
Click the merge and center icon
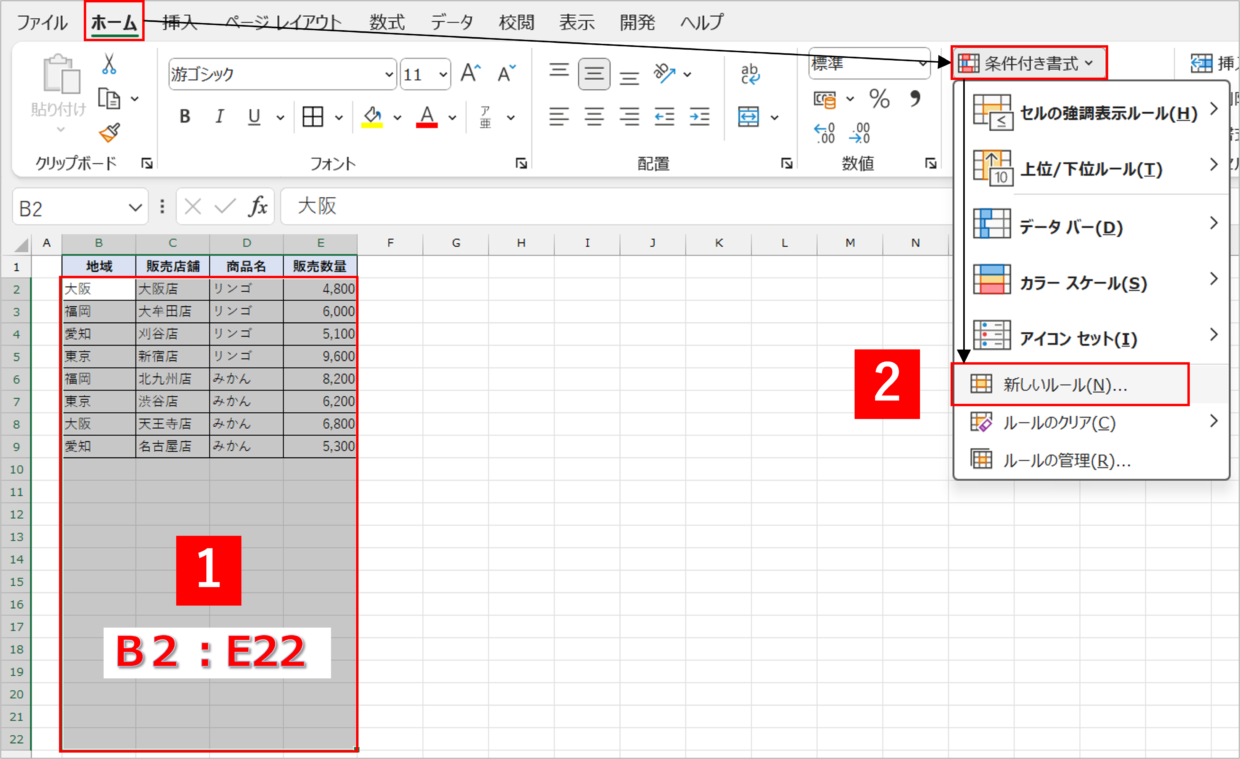tap(750, 117)
